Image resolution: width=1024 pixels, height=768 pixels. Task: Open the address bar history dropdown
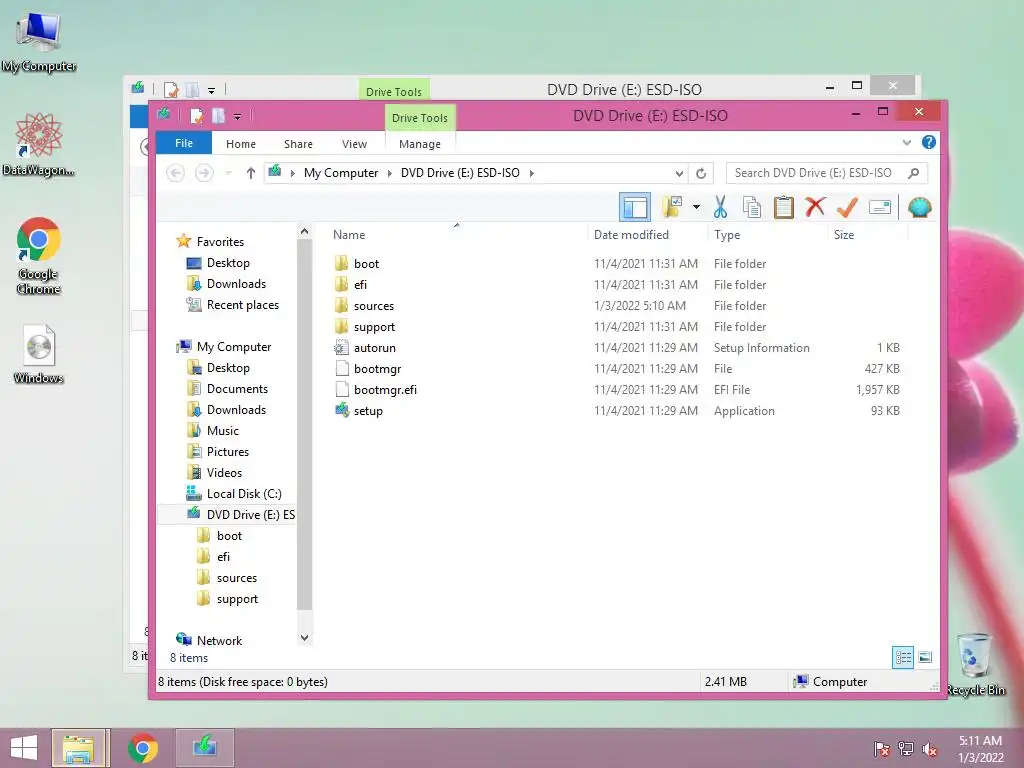pos(679,173)
